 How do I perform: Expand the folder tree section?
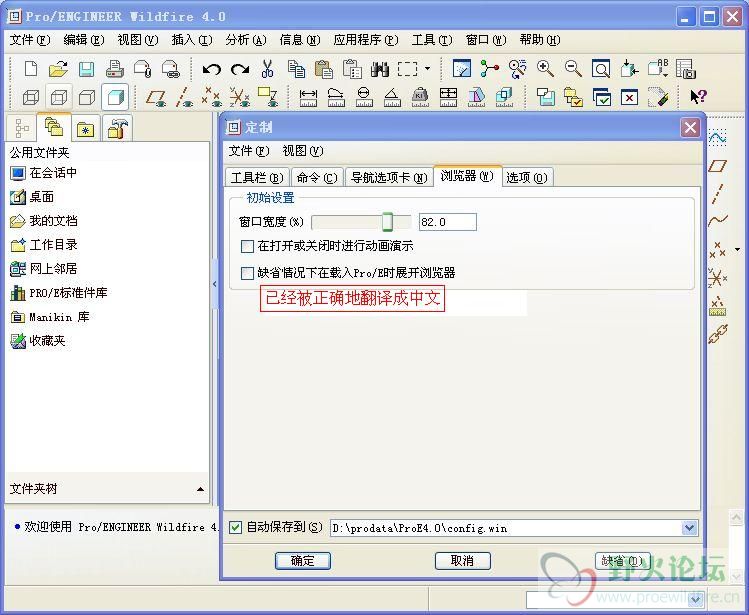(201, 489)
